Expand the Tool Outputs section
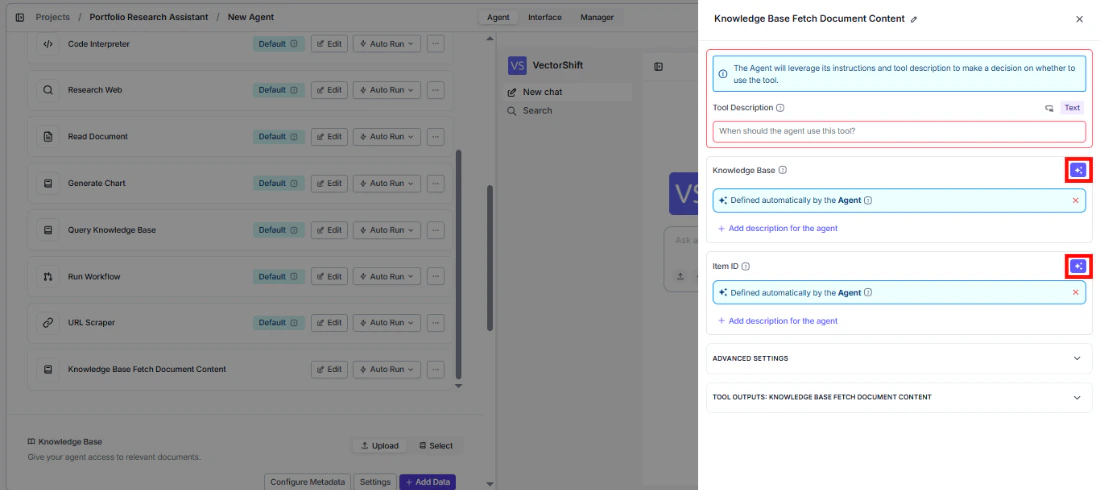Image resolution: width=1100 pixels, height=490 pixels. point(899,397)
